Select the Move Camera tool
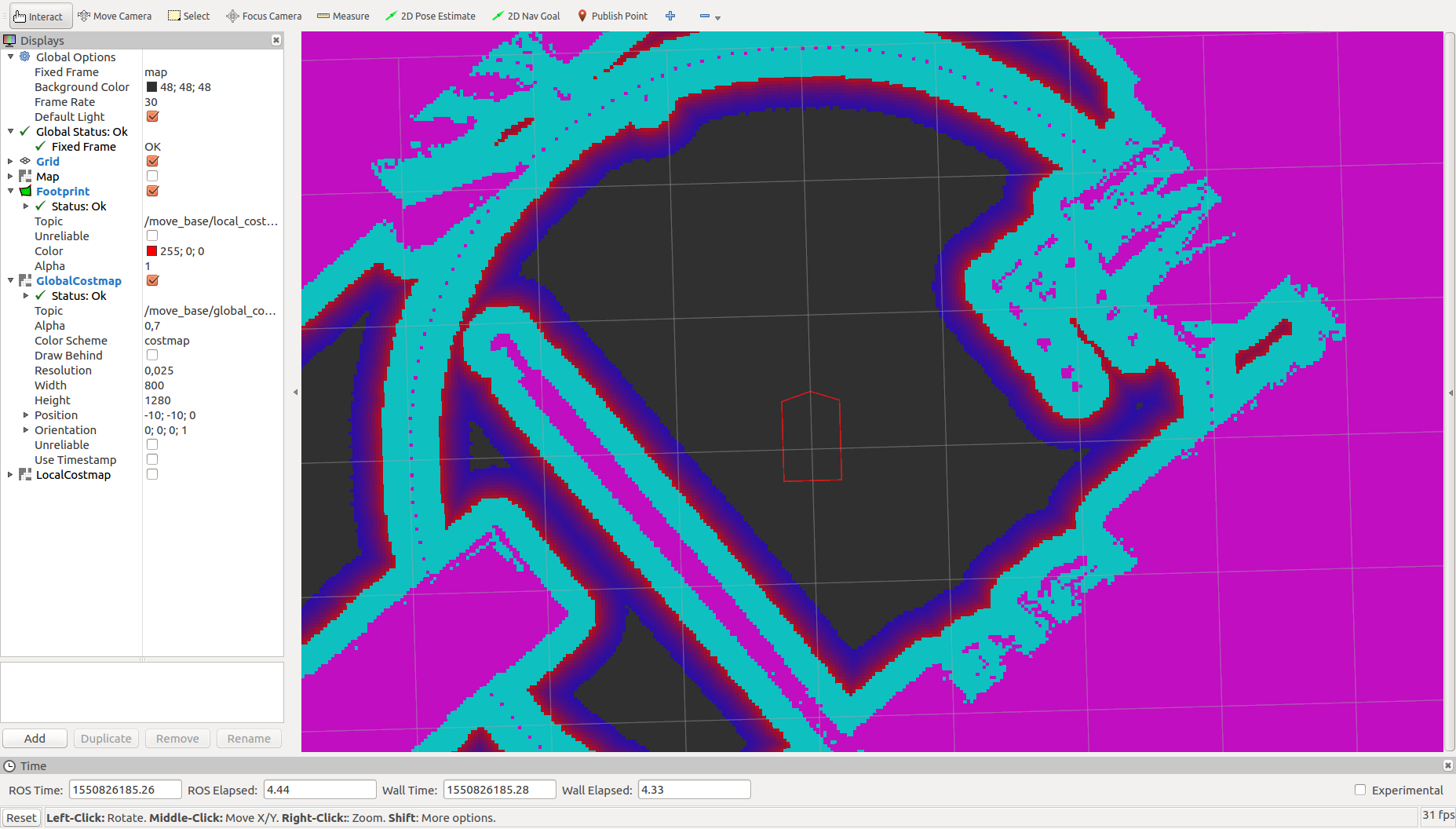Viewport: 1456px width, 829px height. [x=115, y=16]
